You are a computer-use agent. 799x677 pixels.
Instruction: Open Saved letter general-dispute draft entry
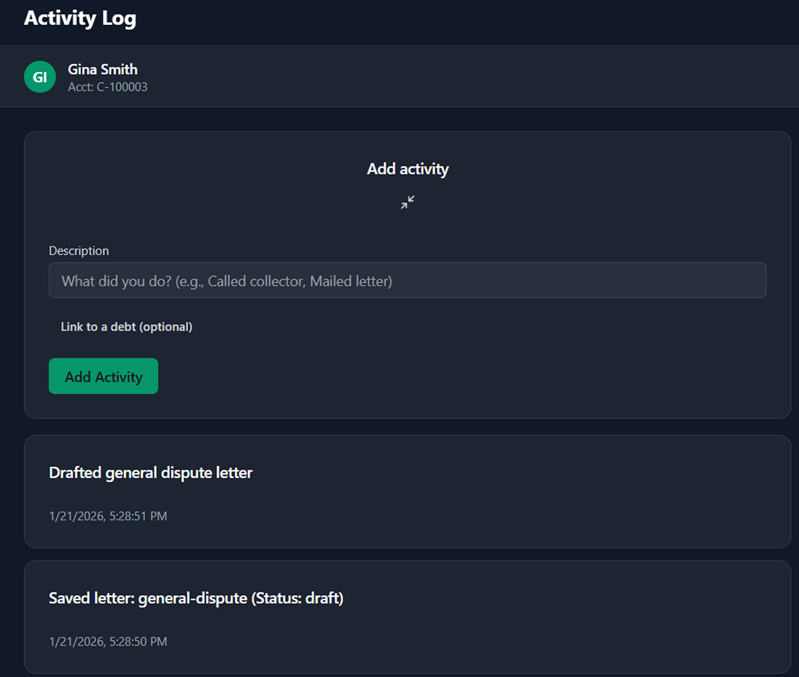click(196, 598)
